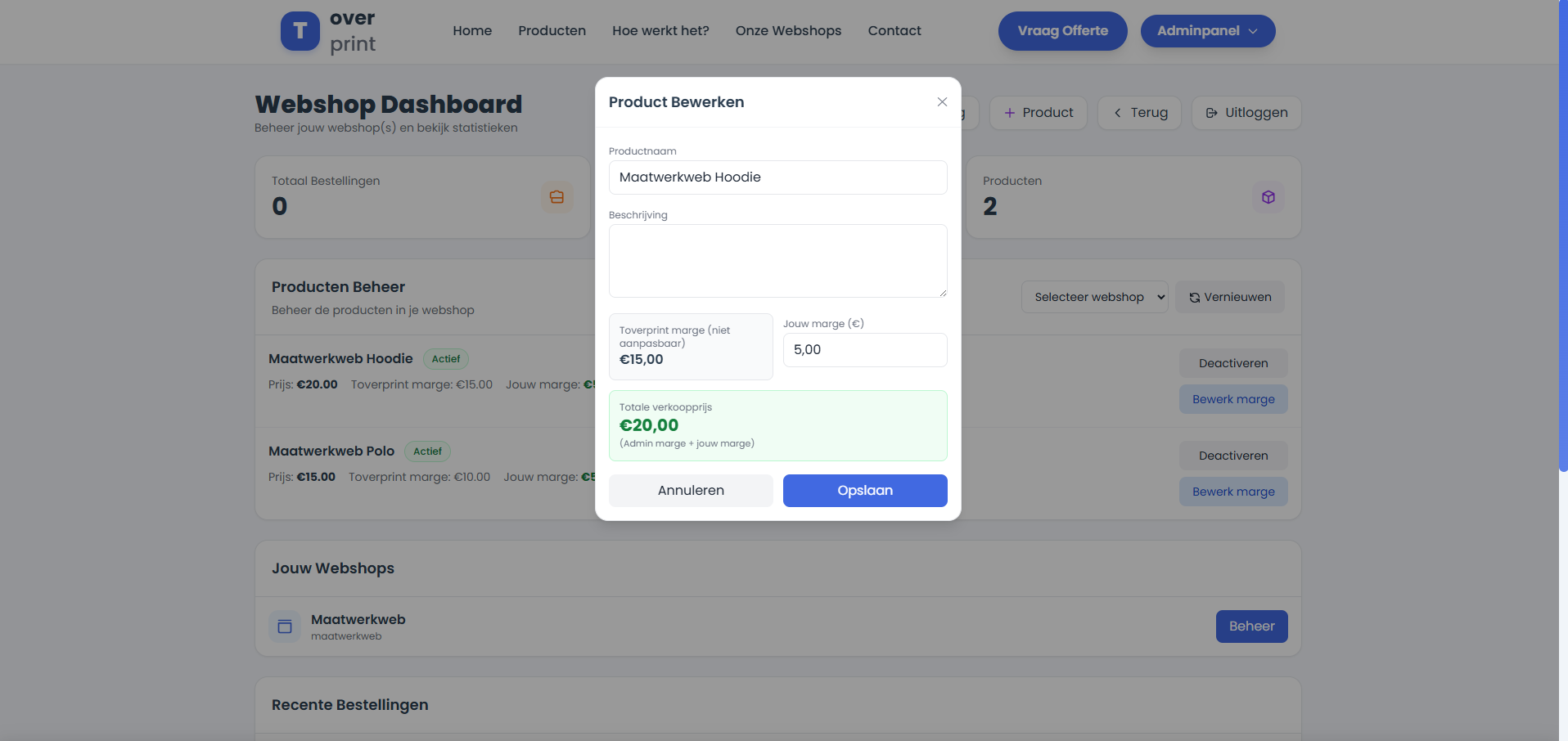Open the Hoe werkt het? page
This screenshot has height=741, width=1568.
click(x=660, y=31)
